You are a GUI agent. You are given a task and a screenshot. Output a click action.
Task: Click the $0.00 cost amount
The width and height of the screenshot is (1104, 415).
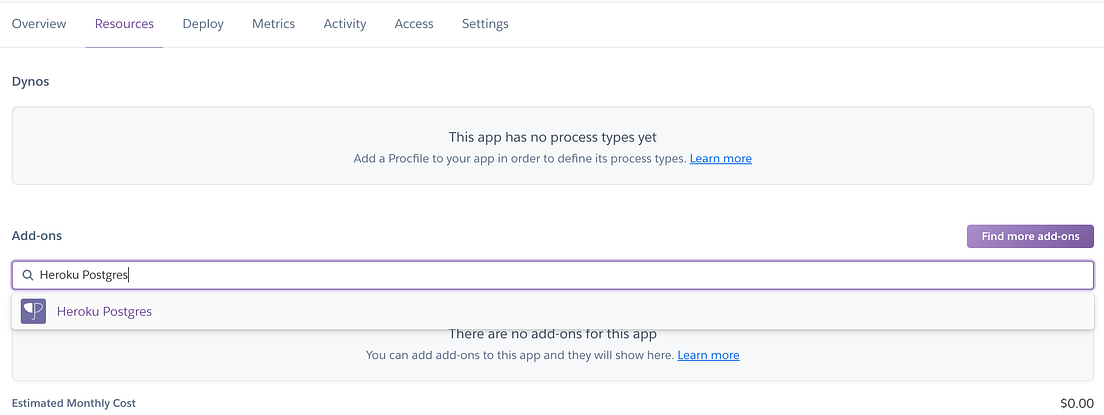coord(1076,403)
